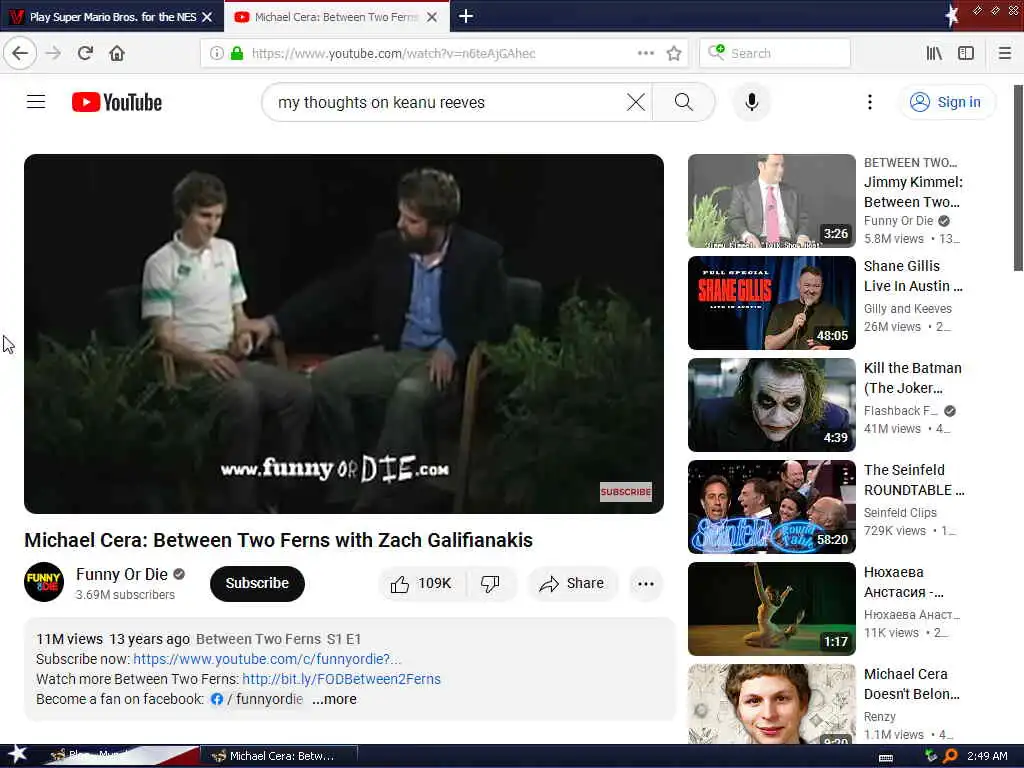This screenshot has height=768, width=1024.
Task: Show site information icon in address bar
Action: click(216, 53)
